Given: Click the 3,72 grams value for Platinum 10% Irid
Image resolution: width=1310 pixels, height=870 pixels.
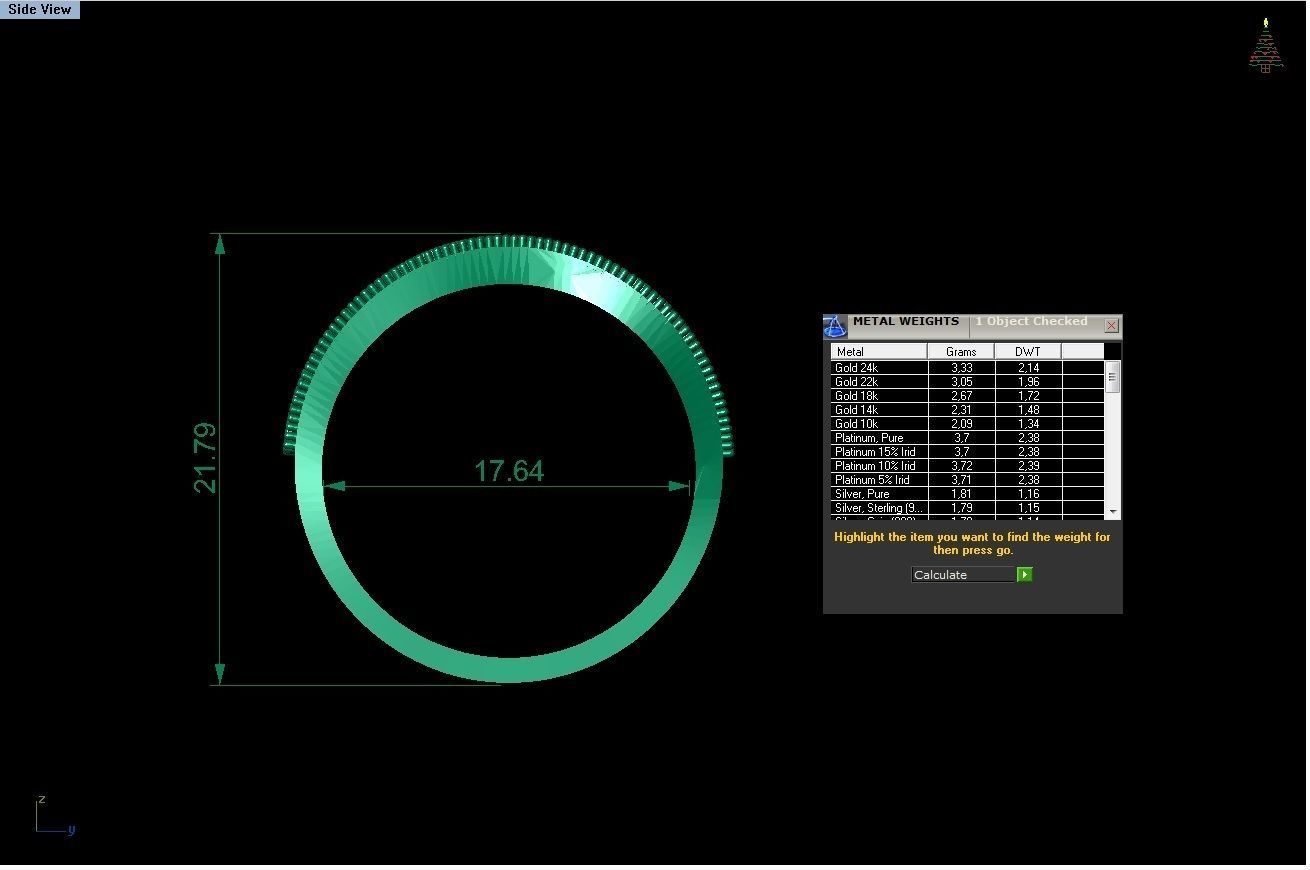Looking at the screenshot, I should pos(961,466).
